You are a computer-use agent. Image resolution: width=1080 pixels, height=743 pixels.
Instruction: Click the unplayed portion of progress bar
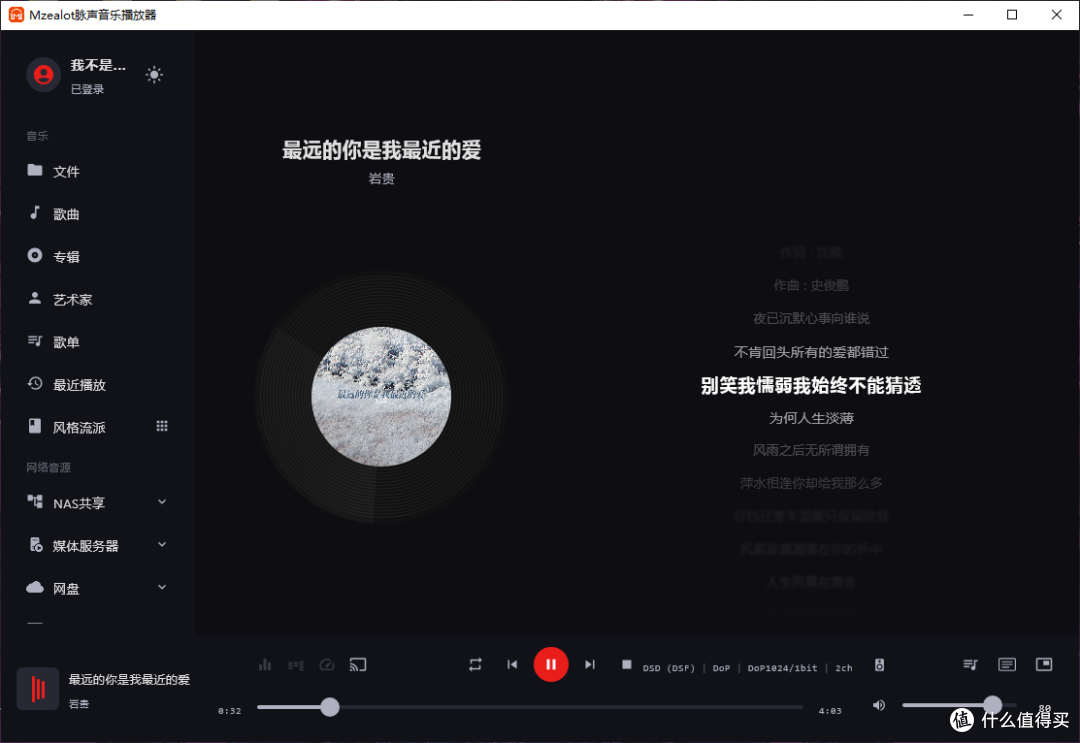coord(572,707)
